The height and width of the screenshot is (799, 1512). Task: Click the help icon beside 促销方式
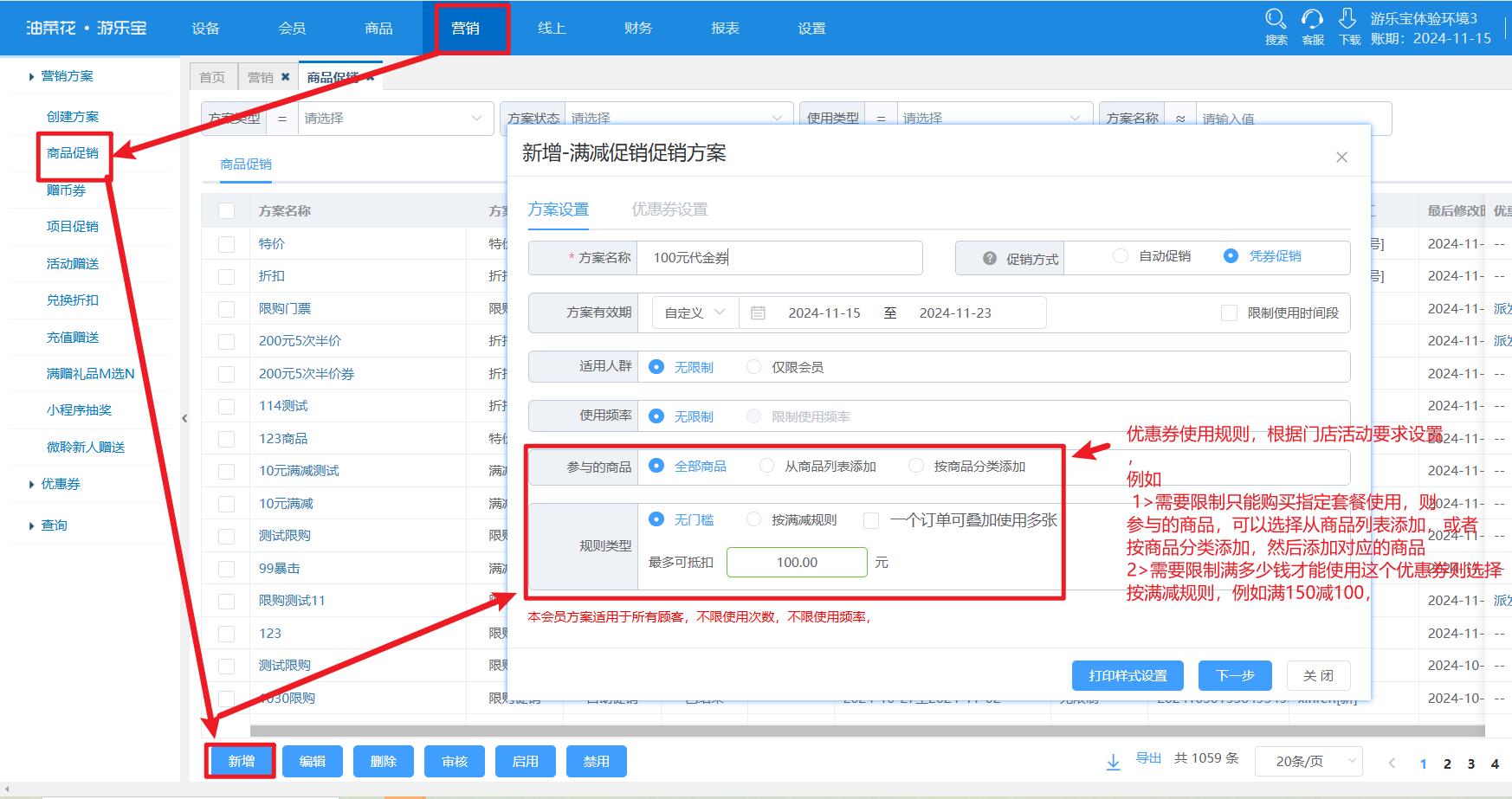coord(990,258)
